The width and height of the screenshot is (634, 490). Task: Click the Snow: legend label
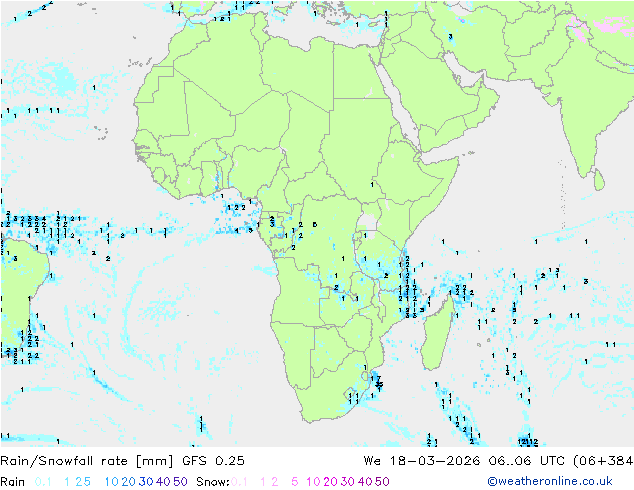point(213,482)
